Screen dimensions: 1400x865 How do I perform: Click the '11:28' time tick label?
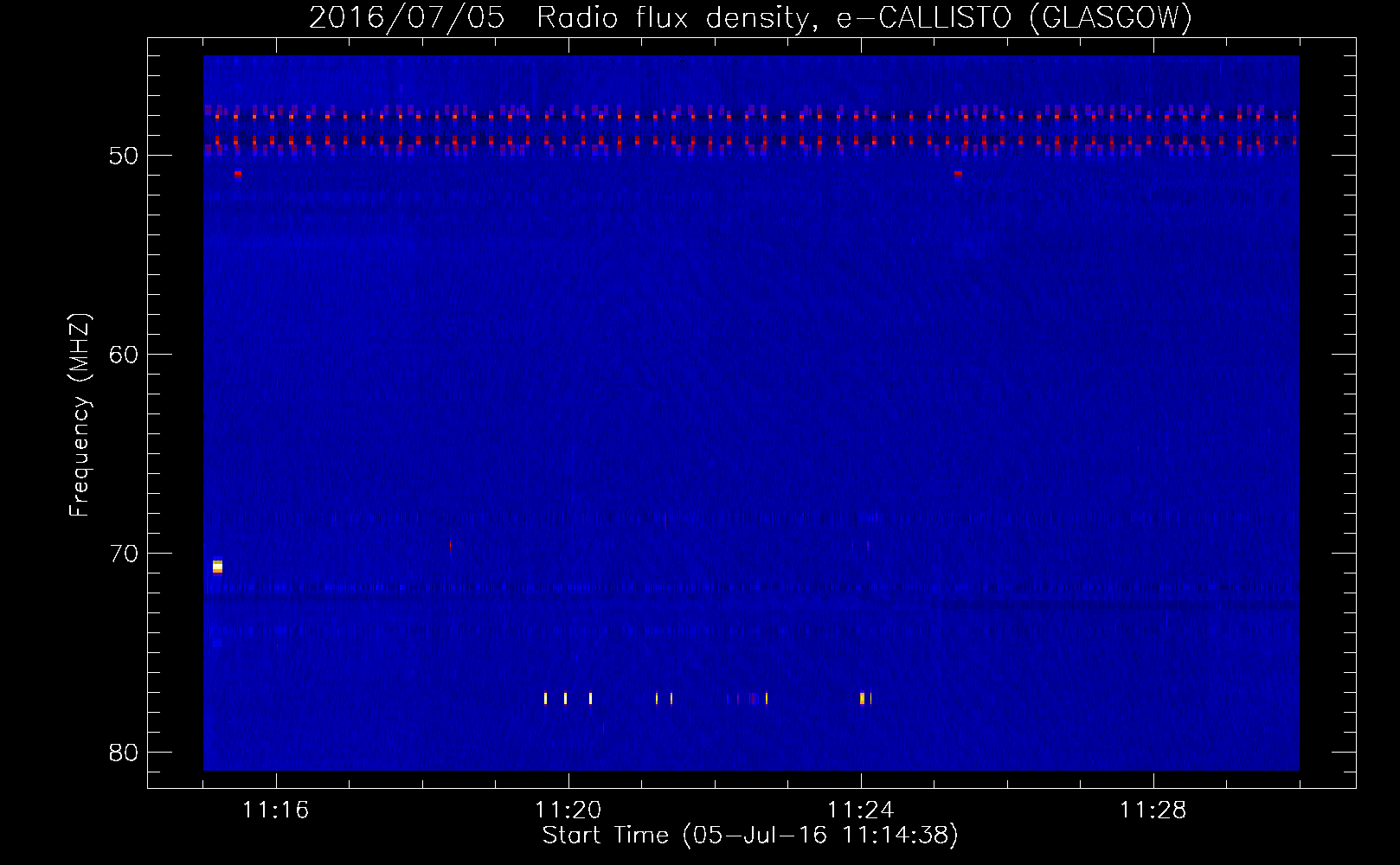tap(1153, 811)
